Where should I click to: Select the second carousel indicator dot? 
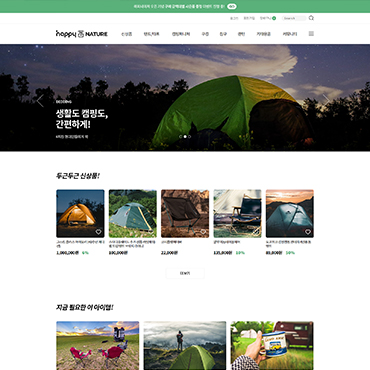(x=185, y=136)
